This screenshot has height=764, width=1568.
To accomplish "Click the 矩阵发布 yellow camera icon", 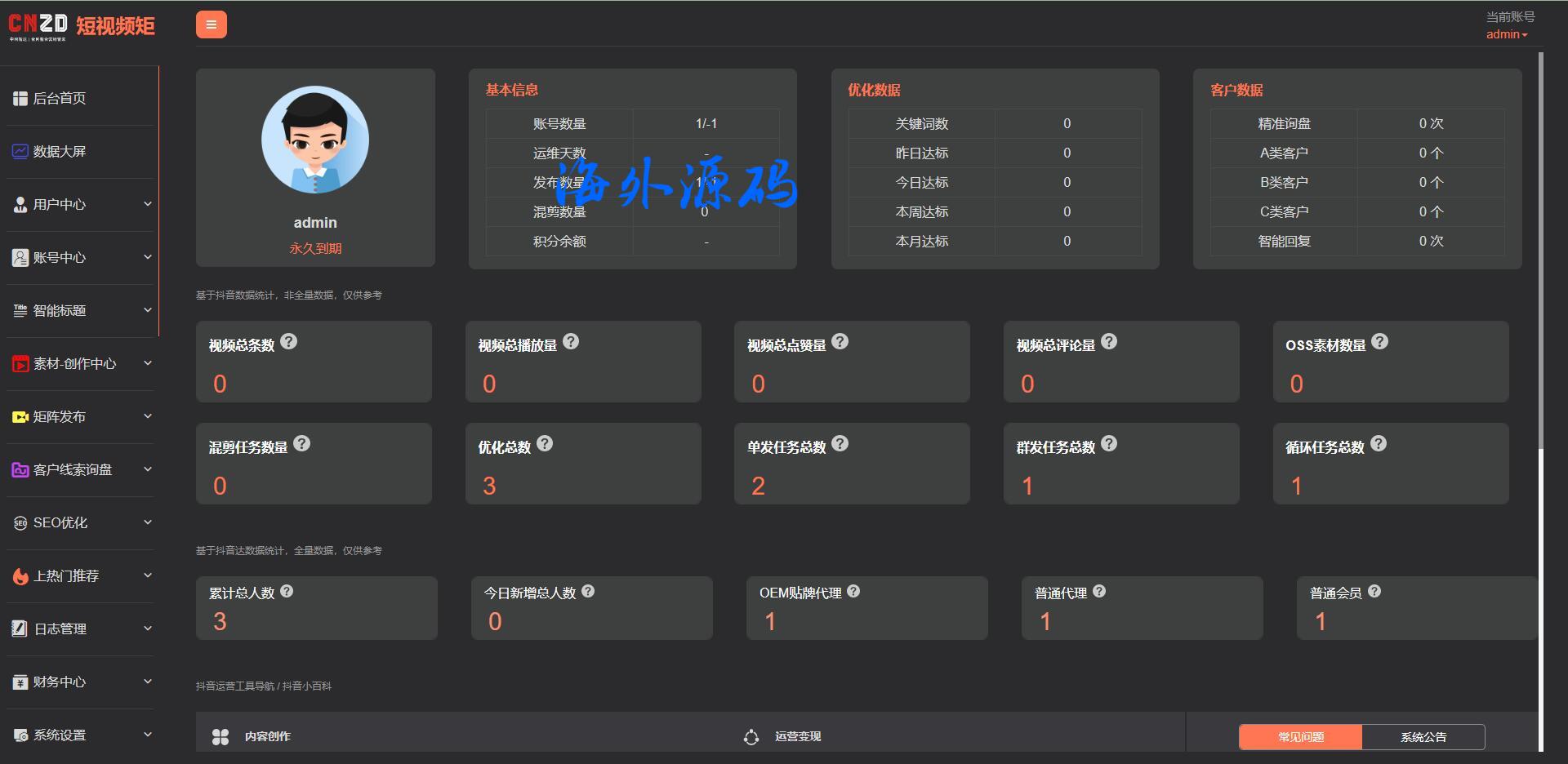I will (x=20, y=417).
